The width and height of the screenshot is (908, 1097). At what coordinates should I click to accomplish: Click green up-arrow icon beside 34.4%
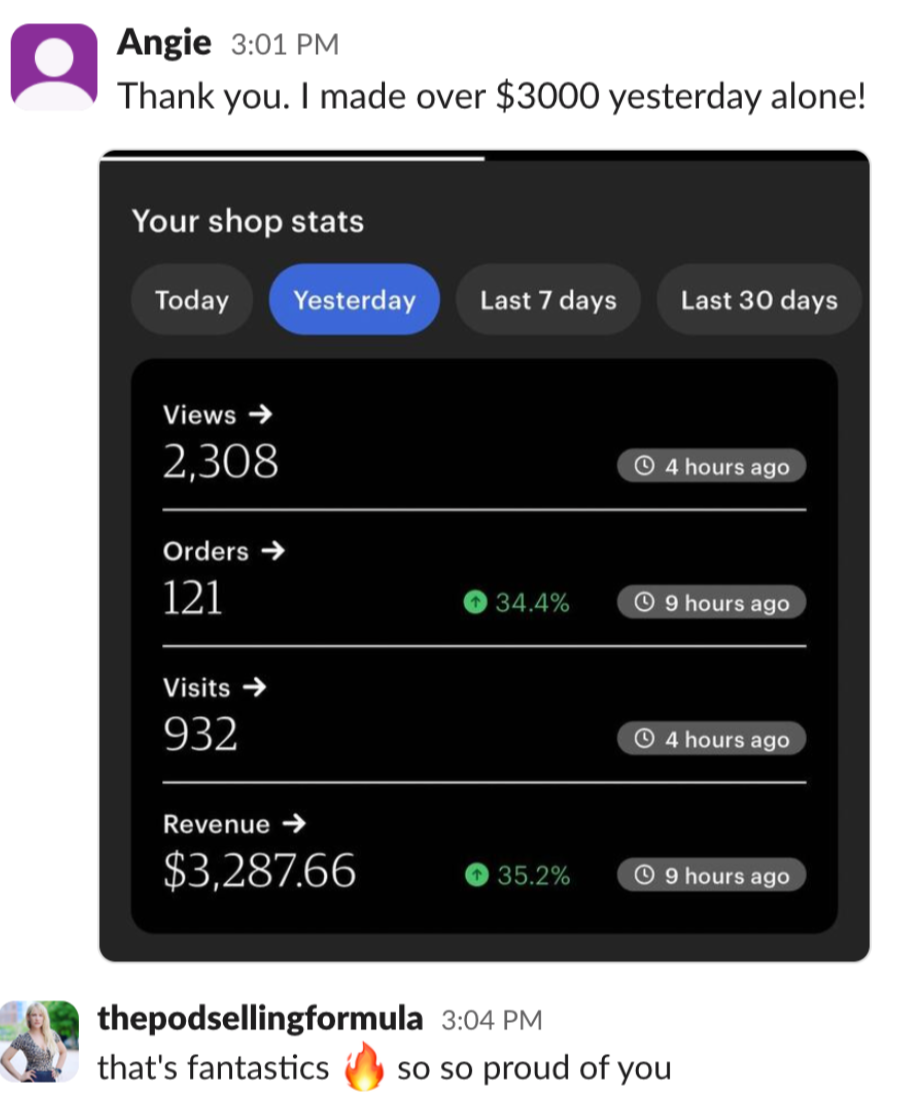click(476, 602)
